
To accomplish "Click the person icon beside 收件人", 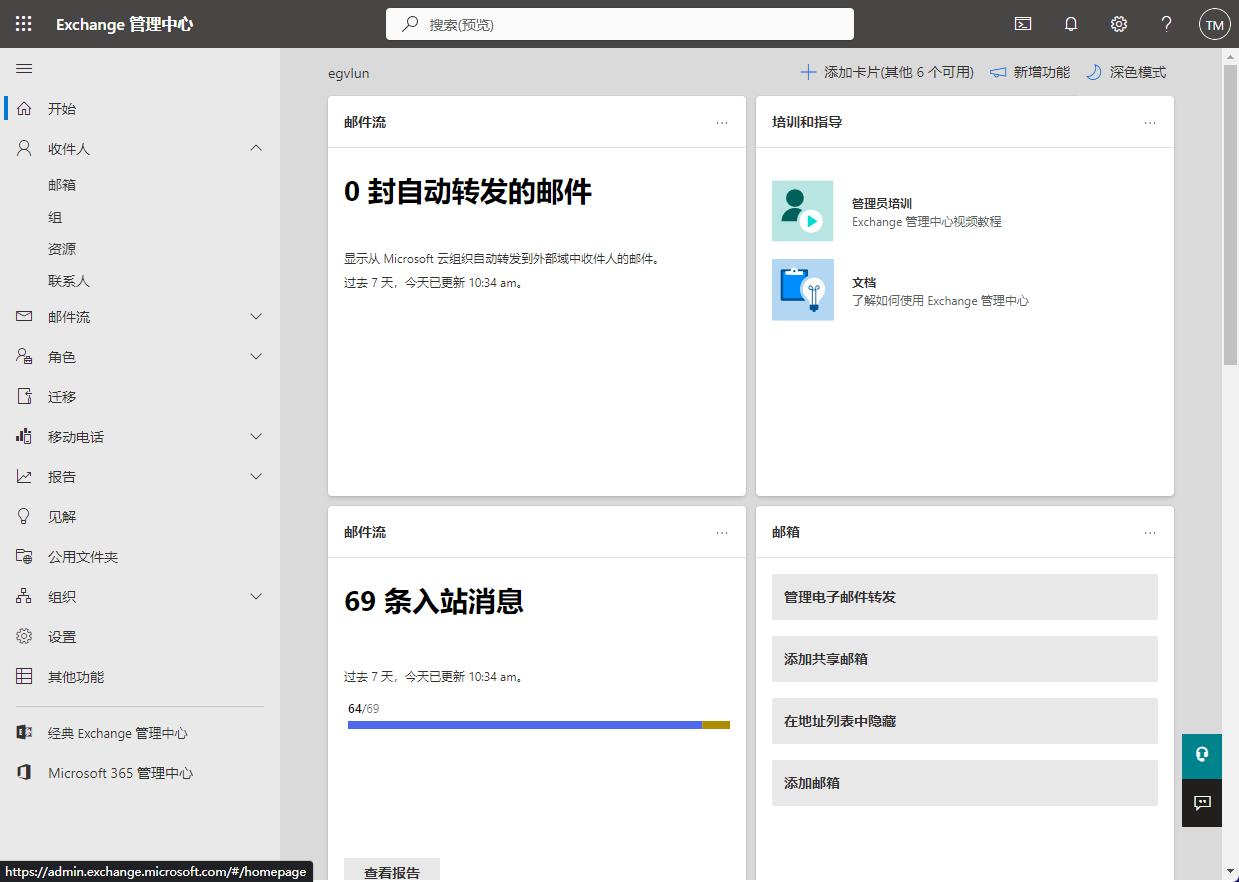I will tap(24, 148).
